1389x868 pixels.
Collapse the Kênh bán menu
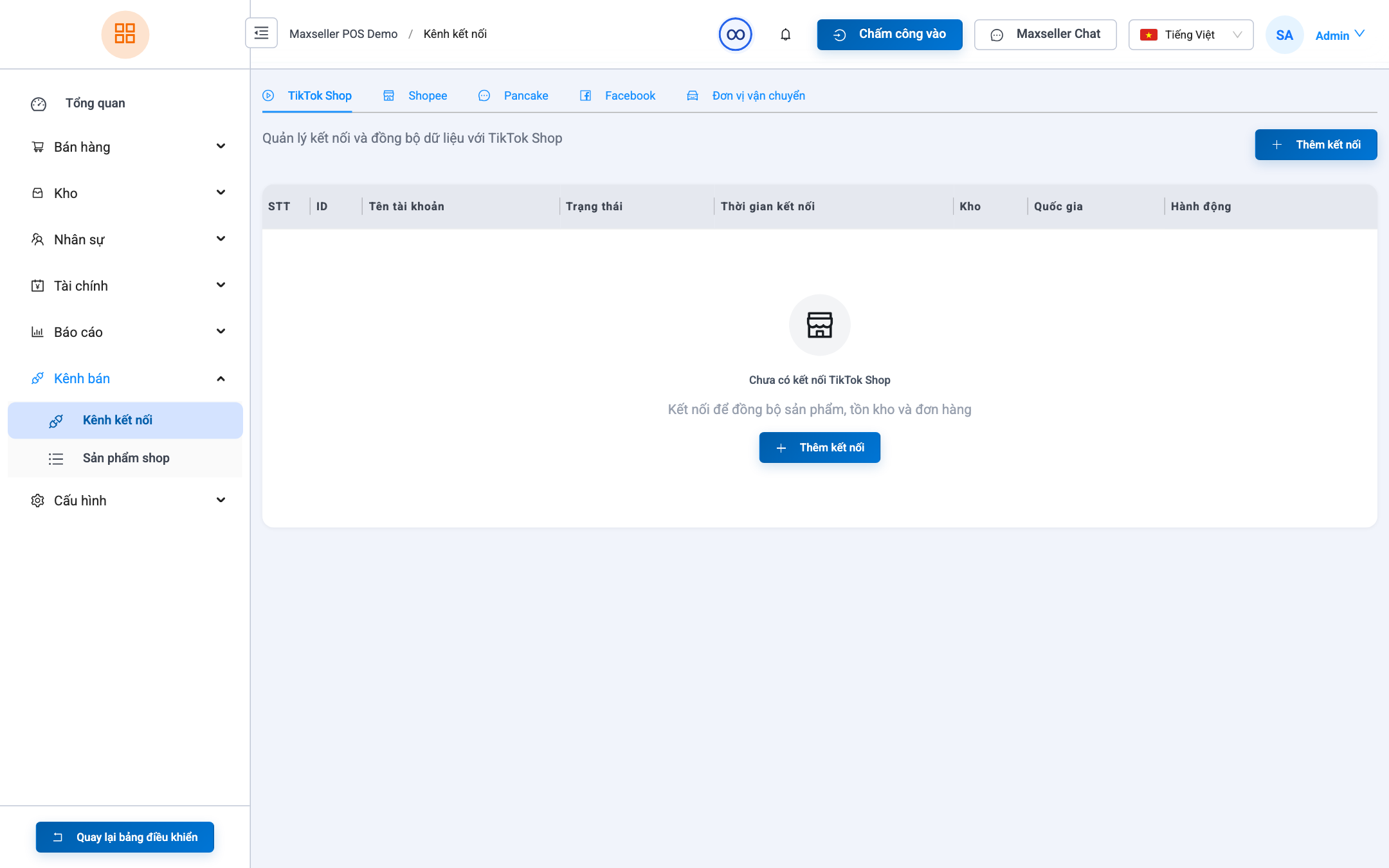point(221,378)
